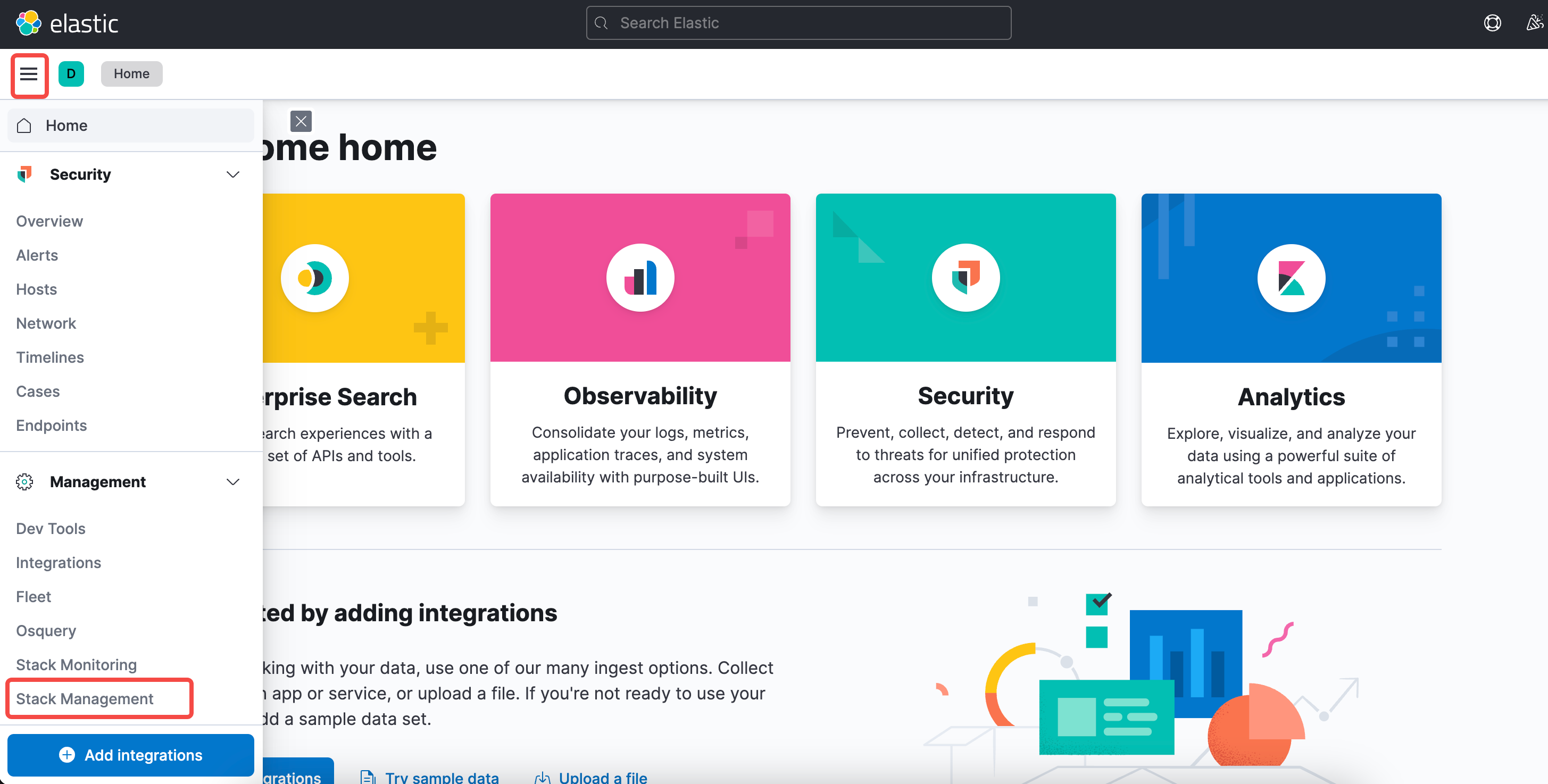Close the side navigation with X
Screen dimensions: 1548x784
tap(301, 121)
